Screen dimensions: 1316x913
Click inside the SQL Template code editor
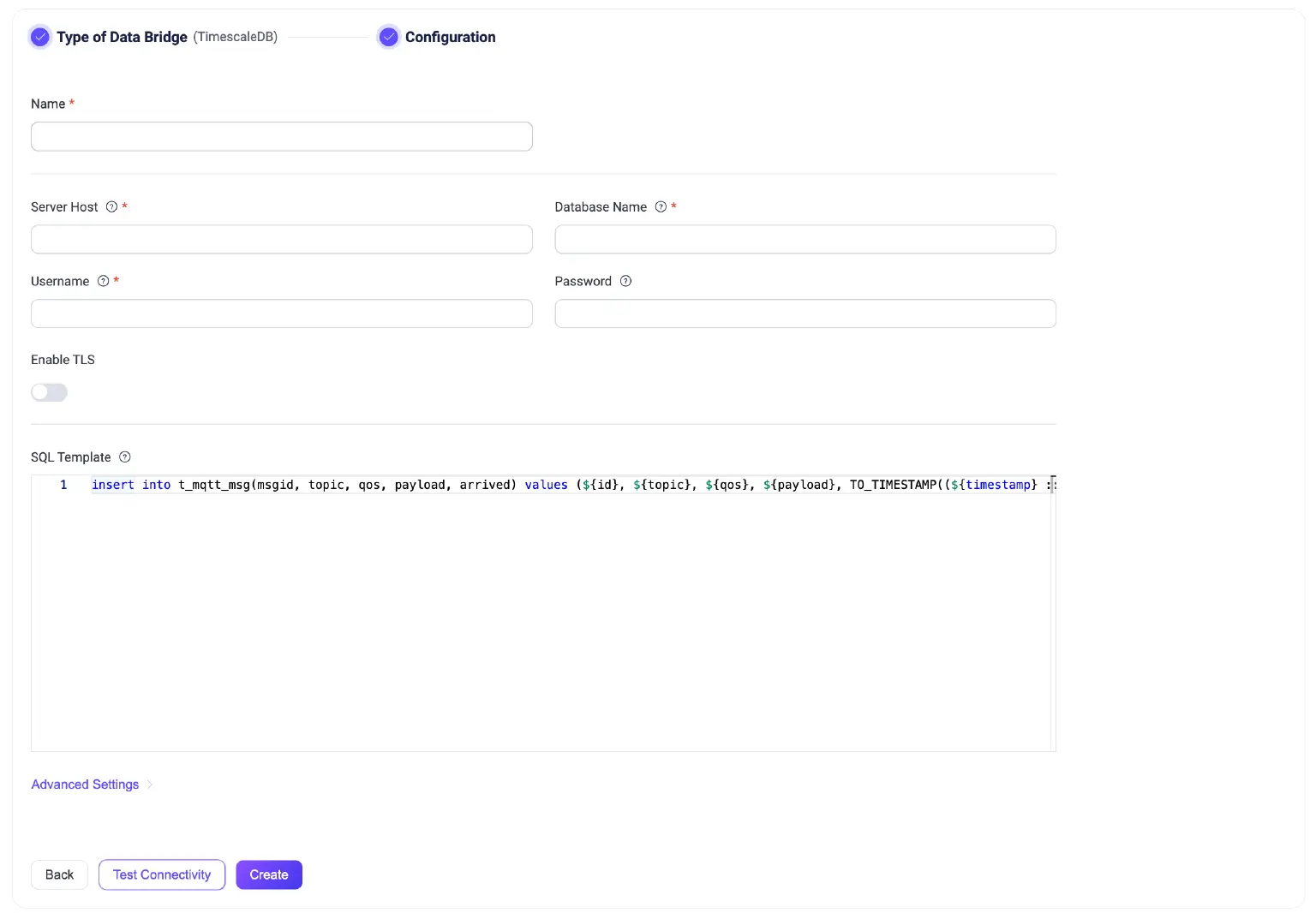tap(540, 617)
